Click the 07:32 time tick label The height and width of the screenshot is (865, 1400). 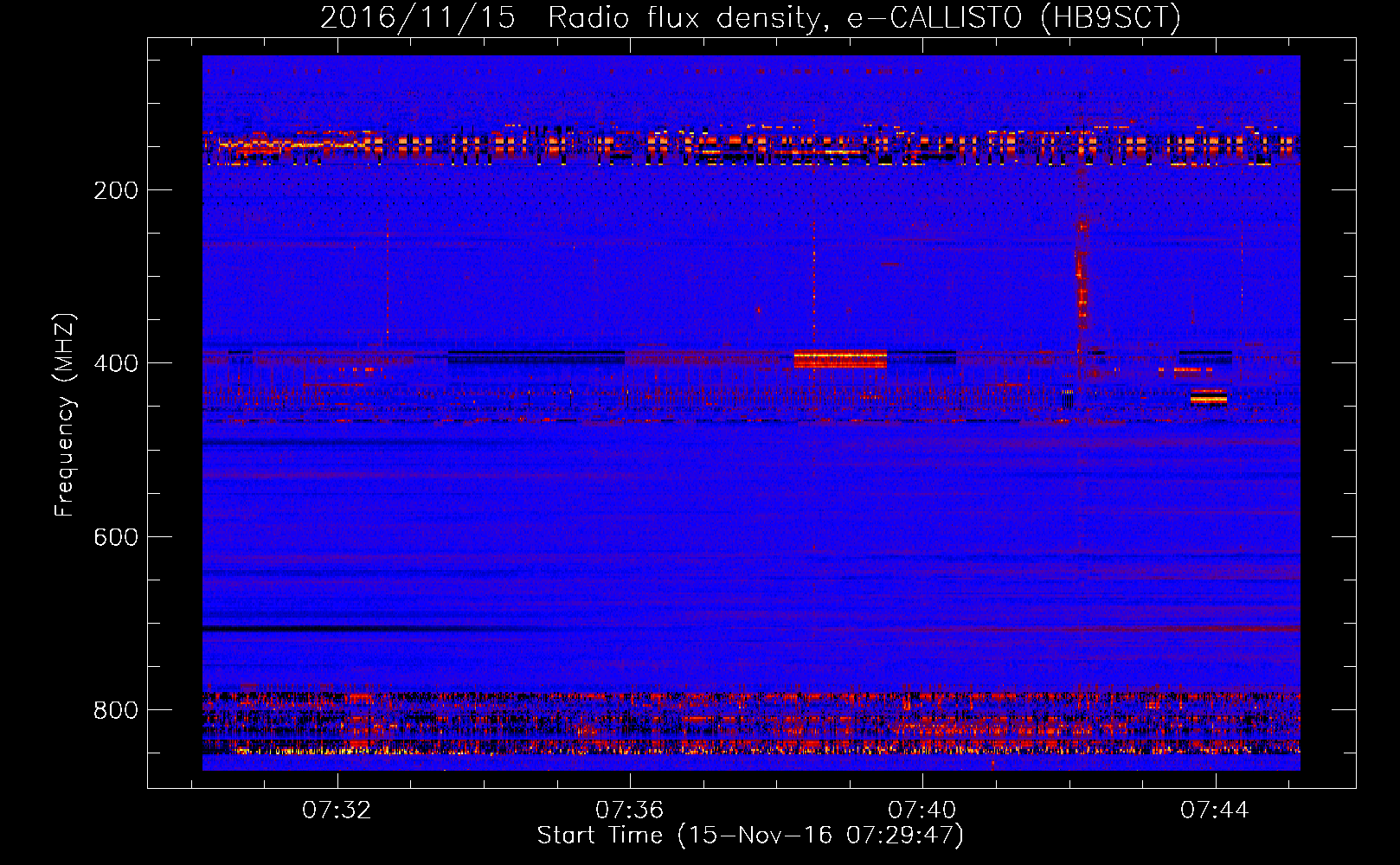337,810
